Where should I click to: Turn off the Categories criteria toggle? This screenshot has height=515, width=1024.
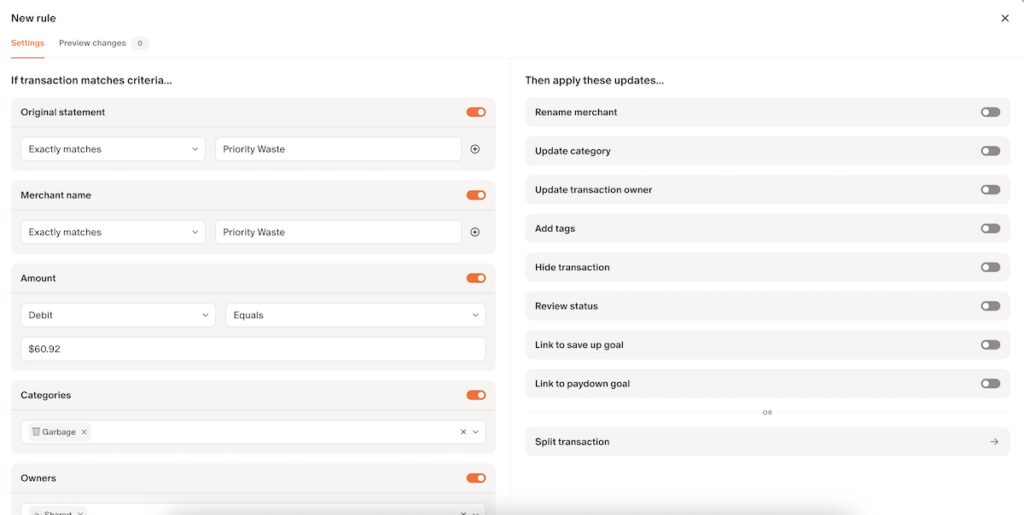476,395
